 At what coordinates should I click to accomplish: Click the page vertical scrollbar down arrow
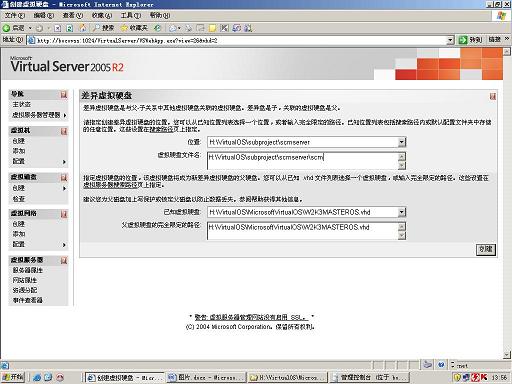506,355
